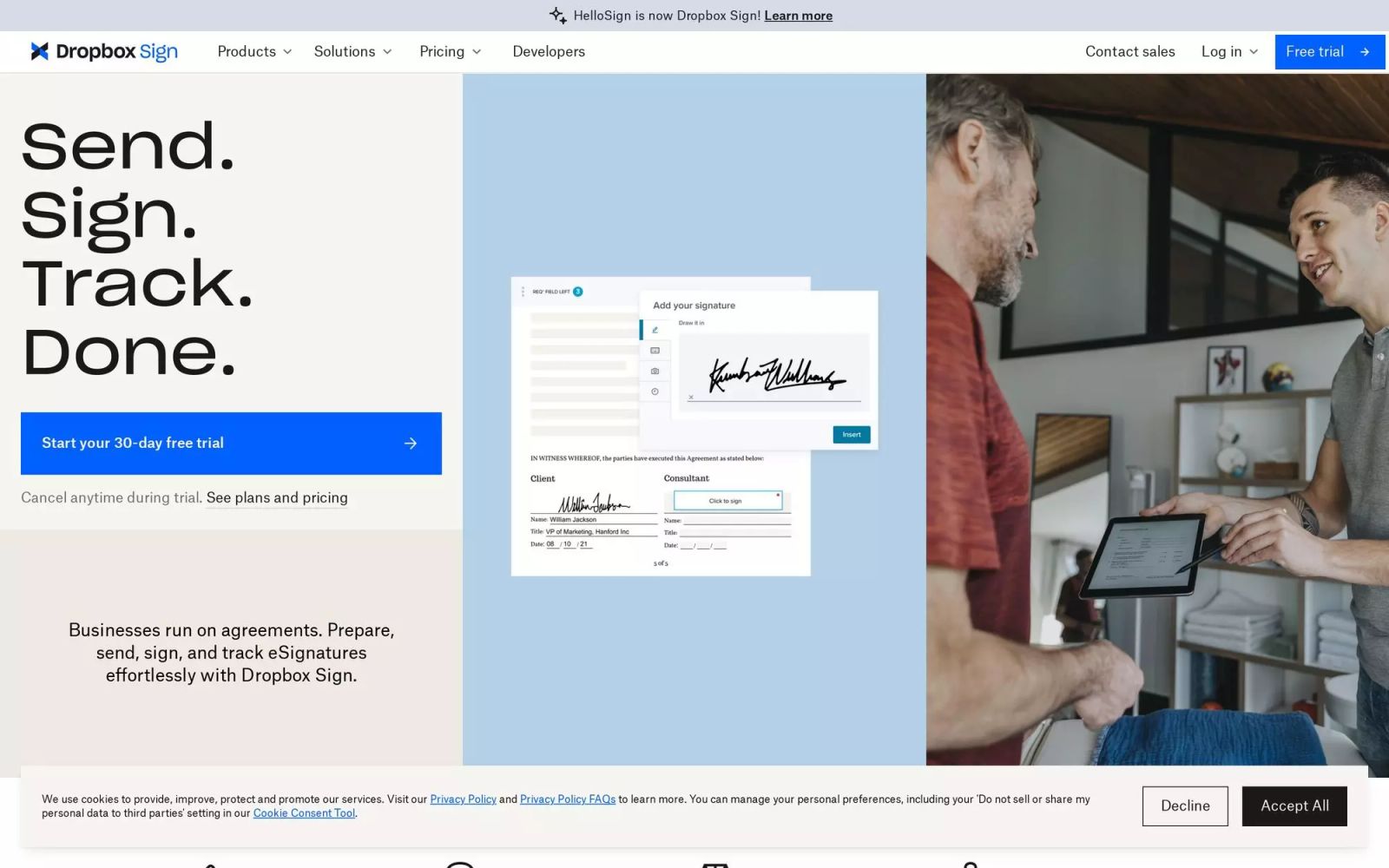Image resolution: width=1389 pixels, height=868 pixels.
Task: Click the Learn more link in the banner
Action: pos(798,16)
